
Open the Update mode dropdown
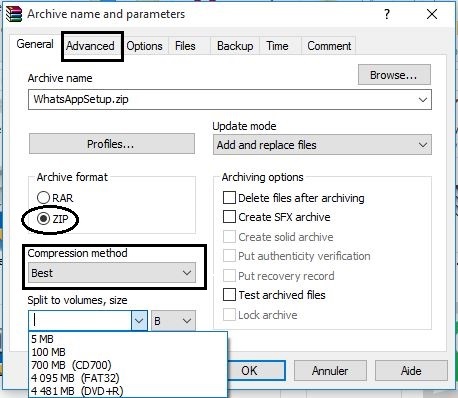(322, 145)
